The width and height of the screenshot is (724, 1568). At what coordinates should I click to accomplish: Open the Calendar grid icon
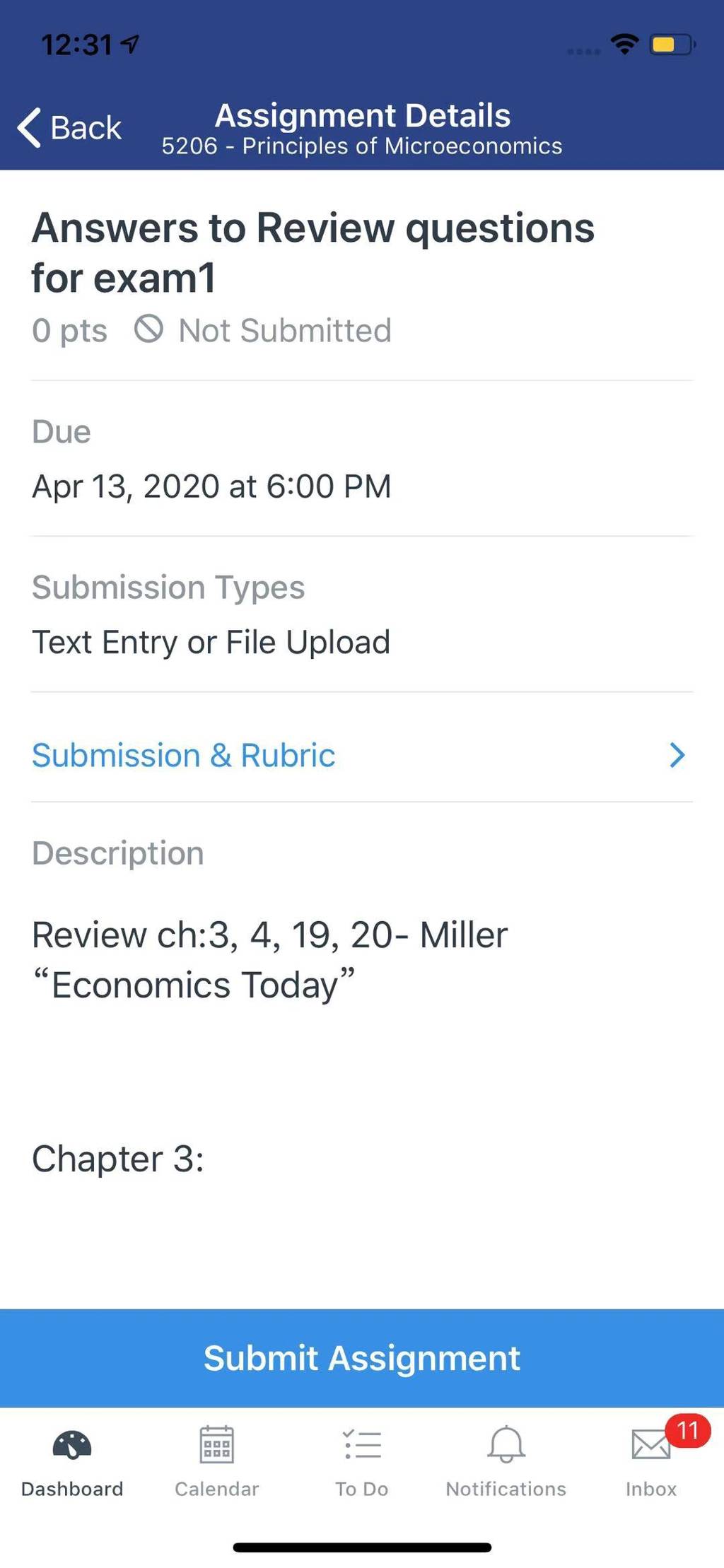[216, 1444]
